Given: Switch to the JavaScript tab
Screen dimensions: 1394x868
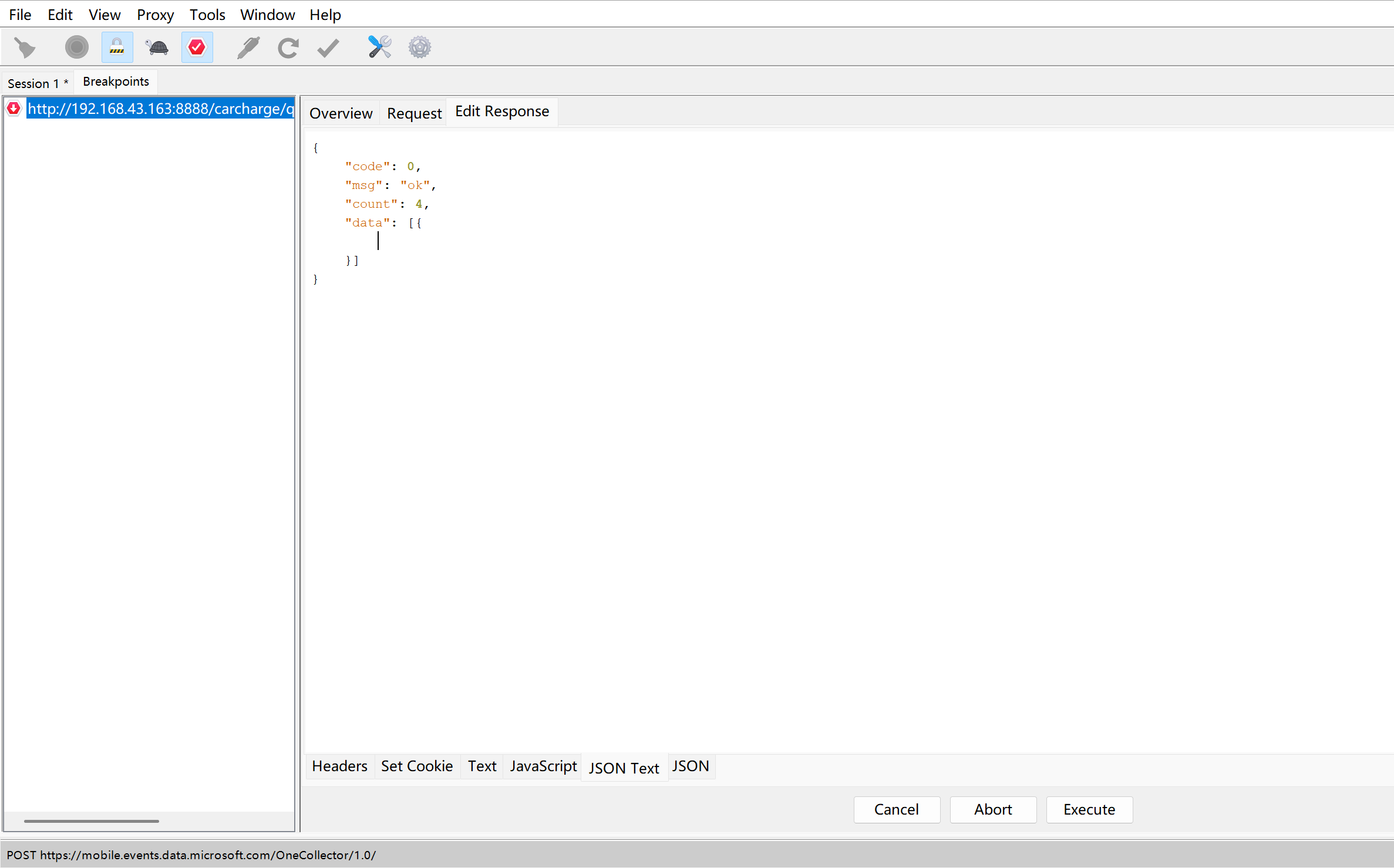Looking at the screenshot, I should click(543, 766).
